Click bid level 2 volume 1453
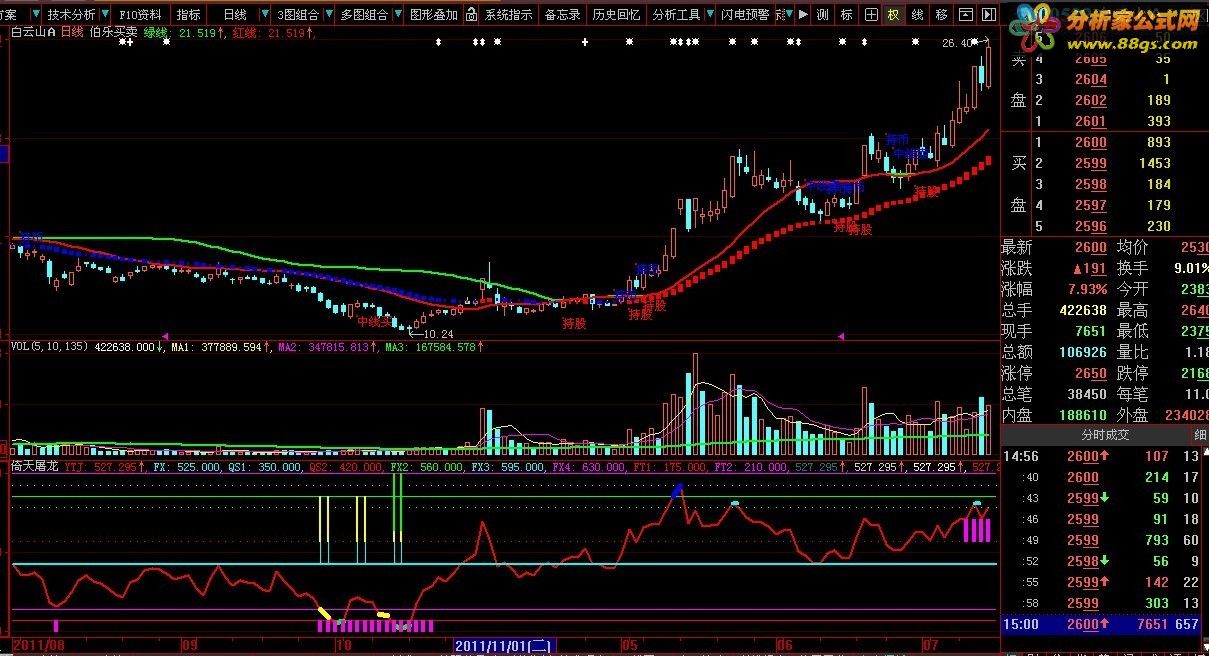Image resolution: width=1209 pixels, height=656 pixels. 1154,163
